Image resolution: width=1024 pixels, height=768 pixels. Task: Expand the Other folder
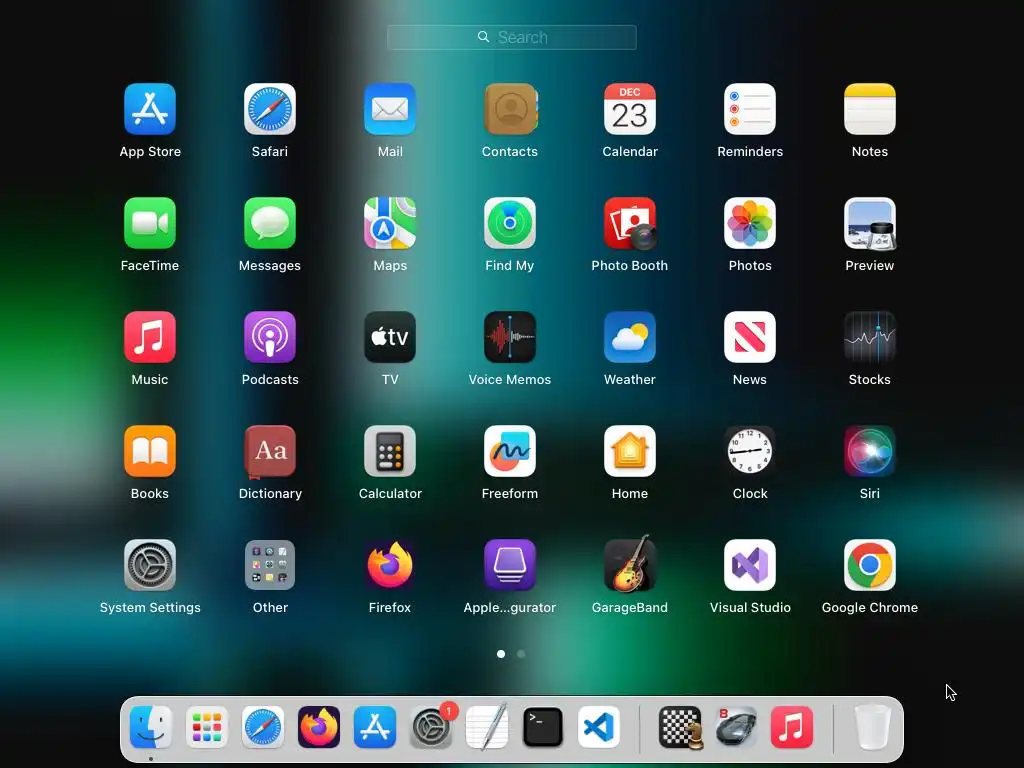[x=270, y=565]
